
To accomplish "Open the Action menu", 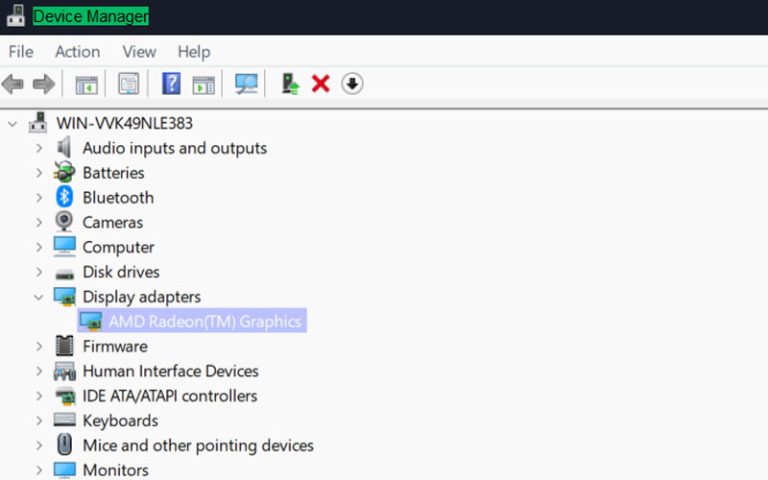I will coord(77,51).
